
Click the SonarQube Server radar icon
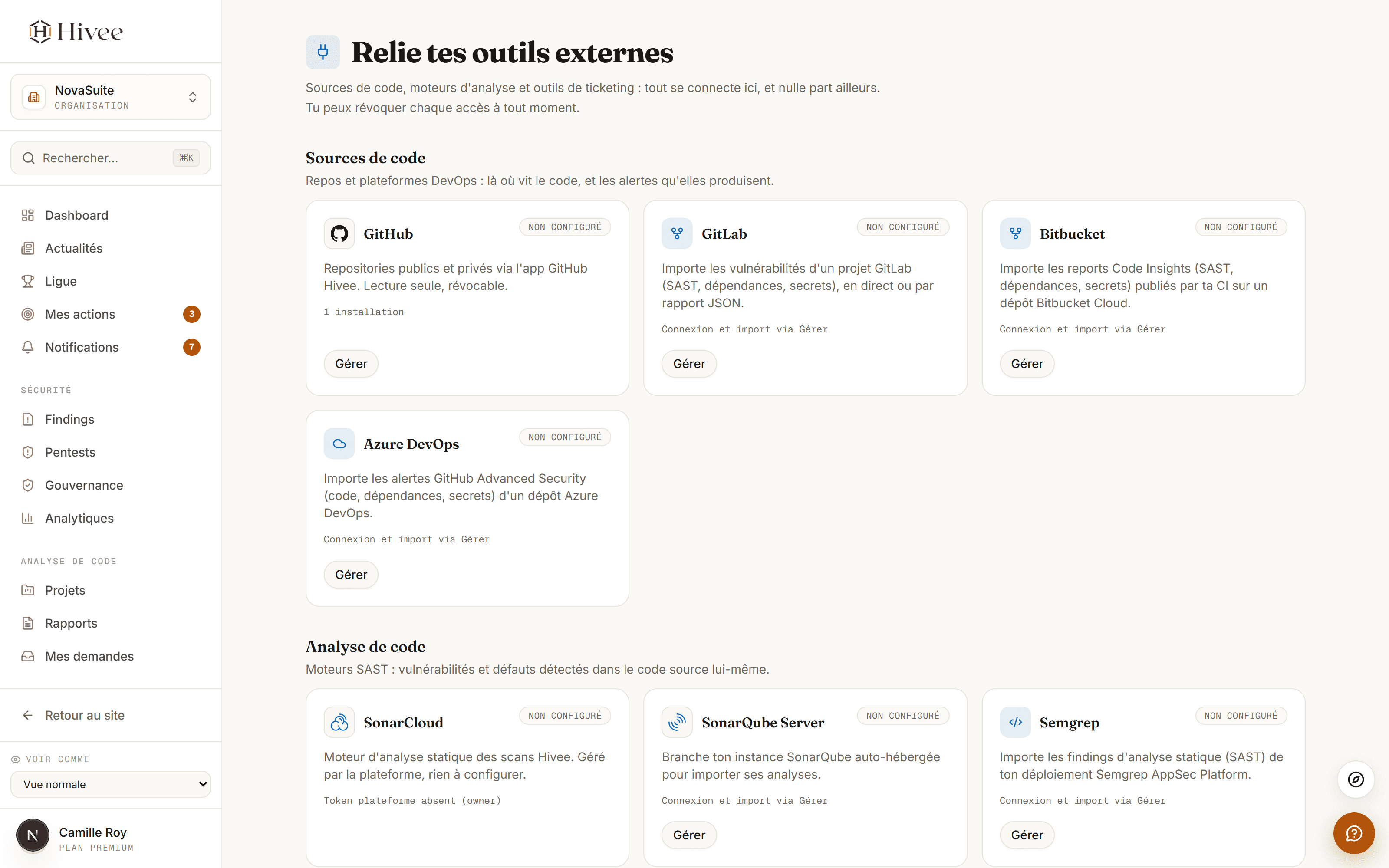(x=677, y=722)
